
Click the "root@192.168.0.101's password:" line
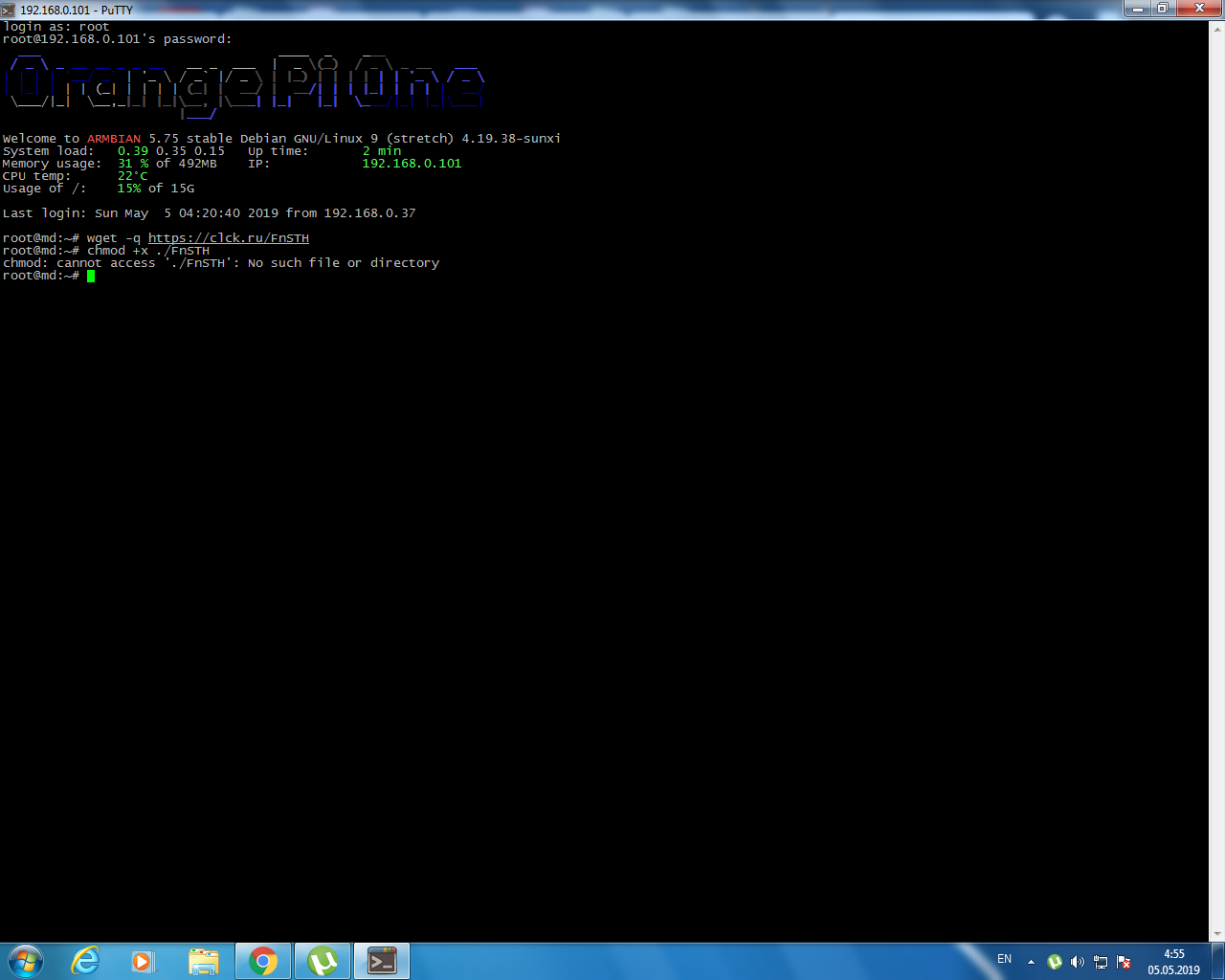[118, 39]
